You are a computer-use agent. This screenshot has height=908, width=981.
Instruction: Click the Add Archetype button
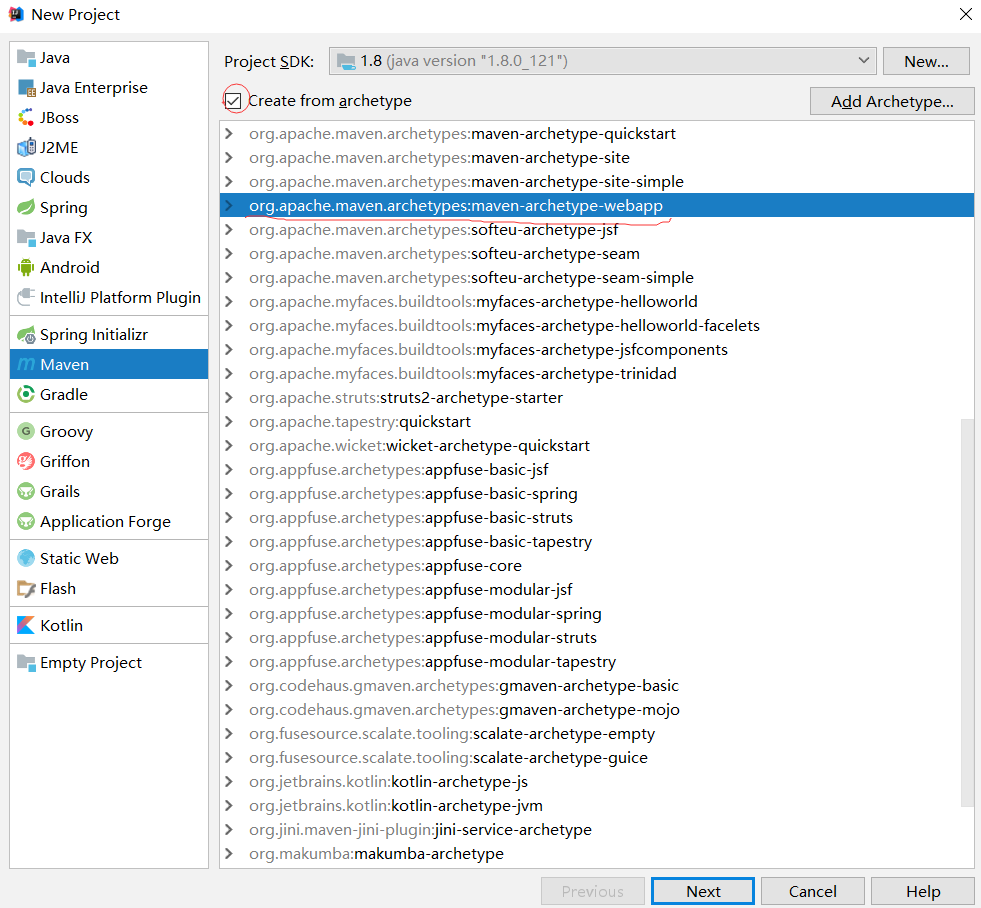892,101
